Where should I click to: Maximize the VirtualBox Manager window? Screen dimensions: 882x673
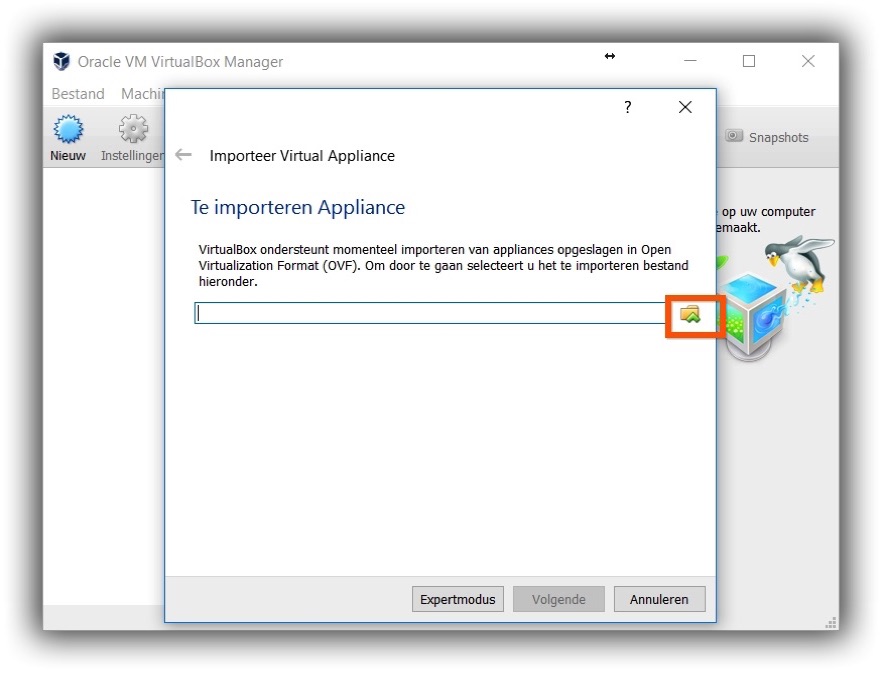[749, 61]
